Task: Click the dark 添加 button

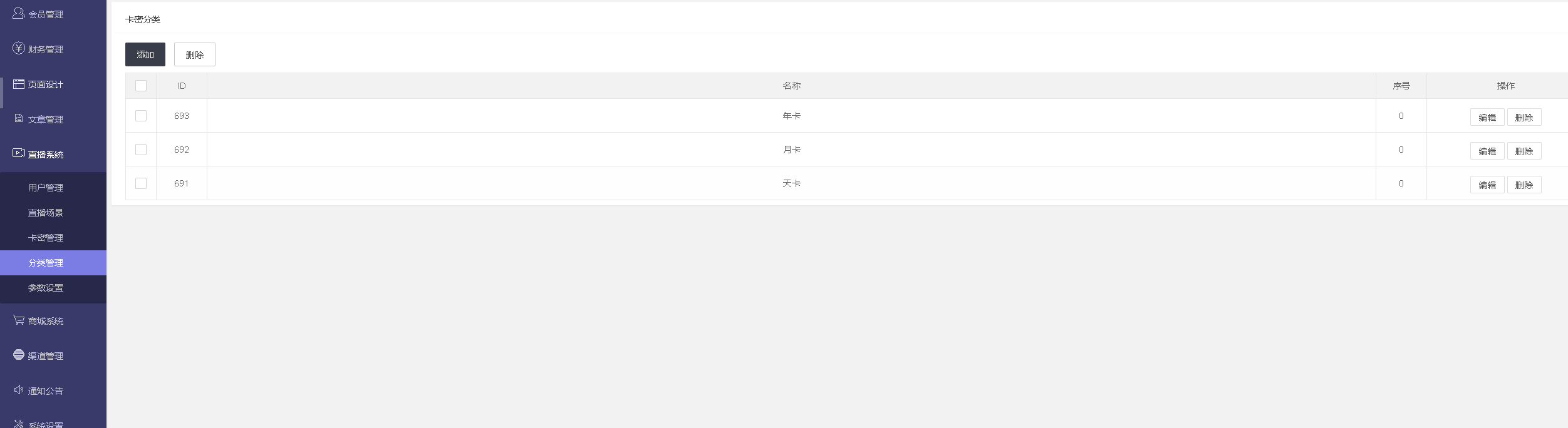Action: click(145, 54)
